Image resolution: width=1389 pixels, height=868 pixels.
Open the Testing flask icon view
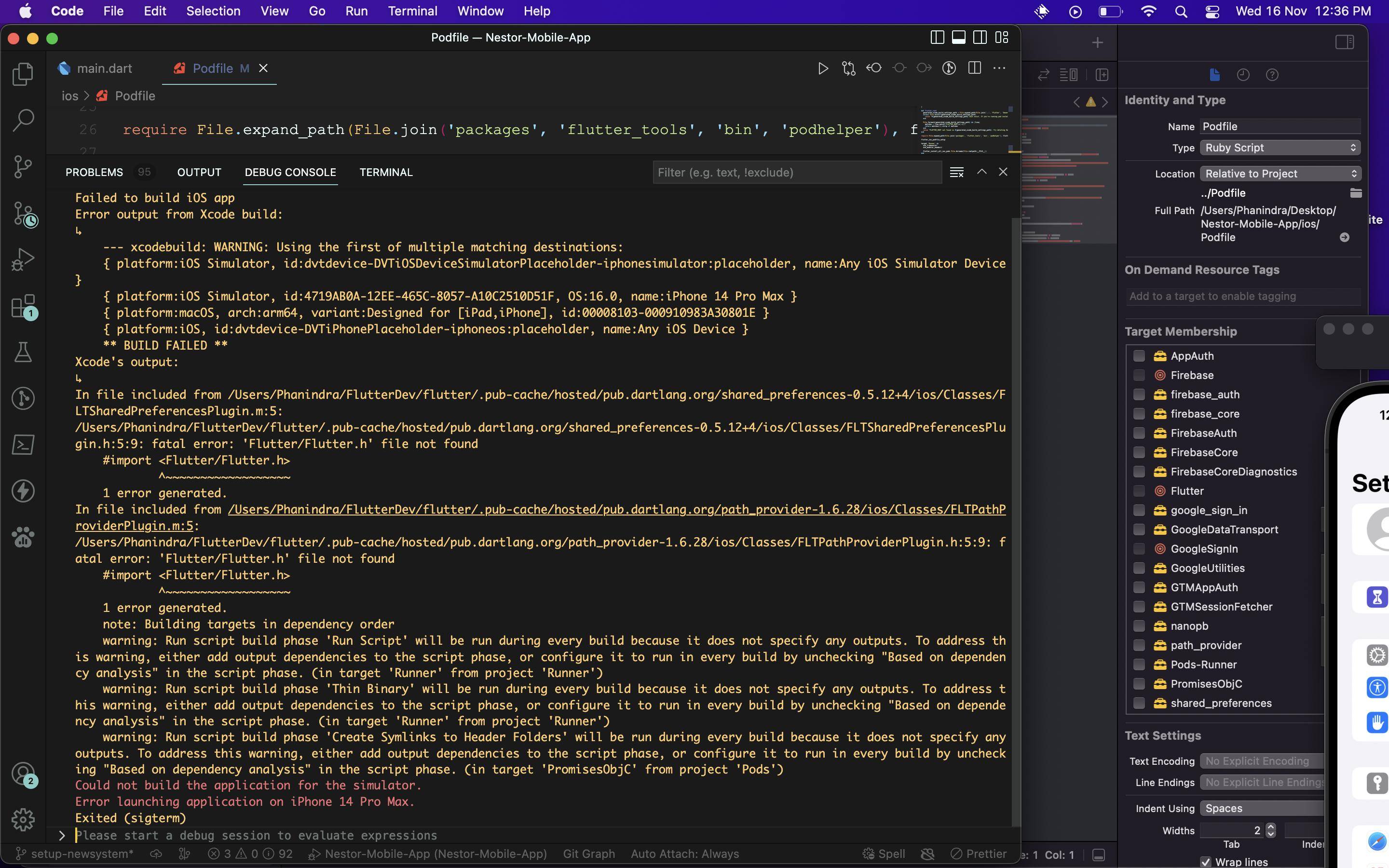coord(23,352)
